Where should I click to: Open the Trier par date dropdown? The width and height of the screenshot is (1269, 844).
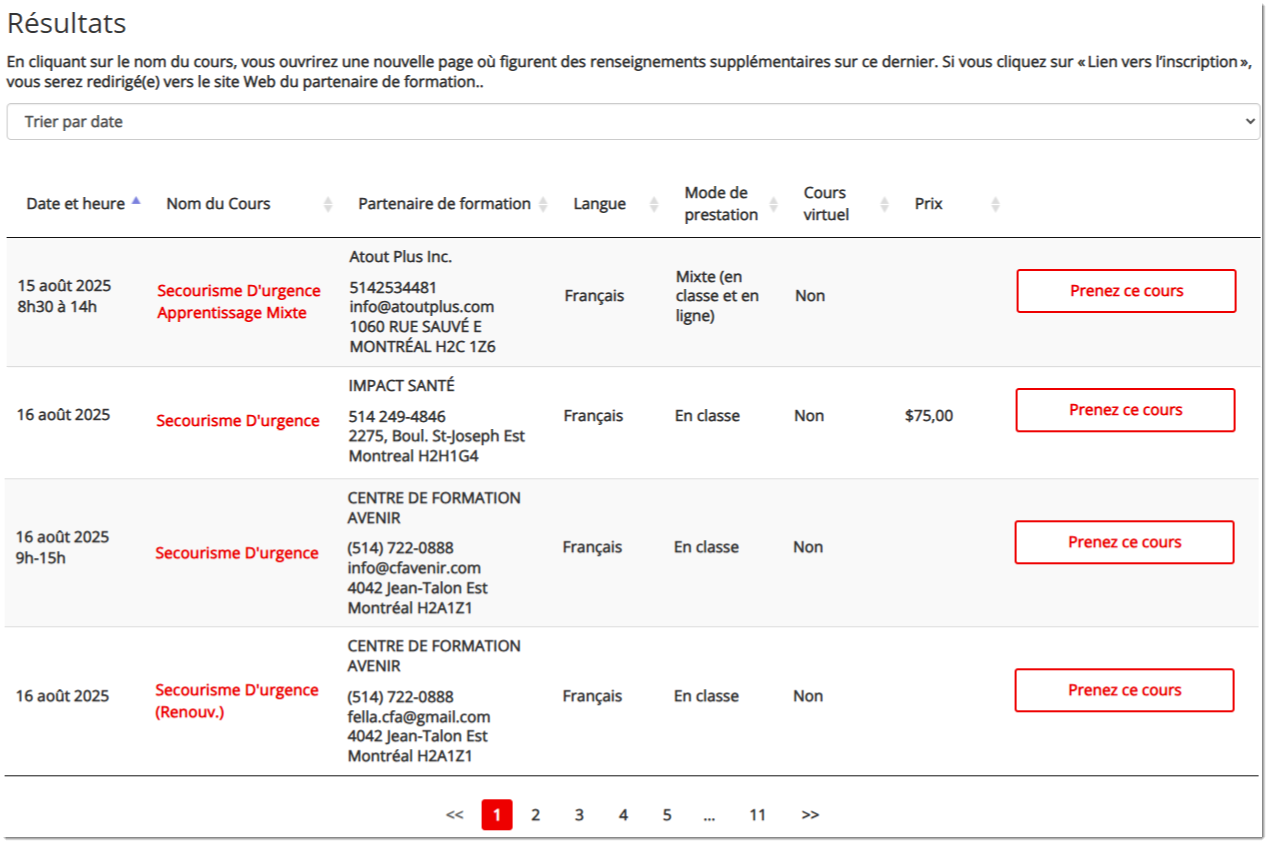(632, 121)
